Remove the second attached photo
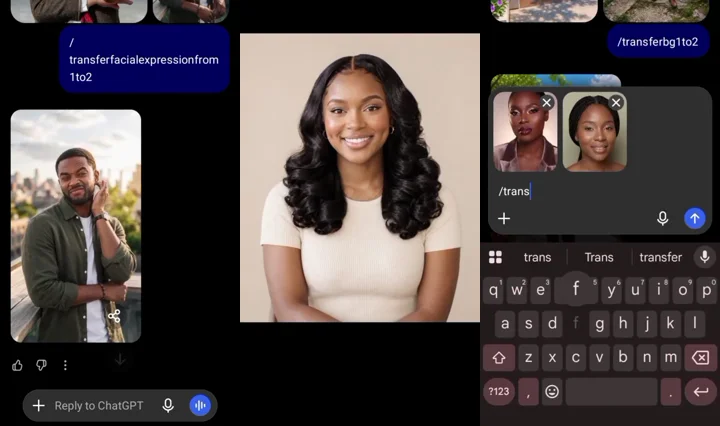The image size is (720, 426). coord(616,102)
